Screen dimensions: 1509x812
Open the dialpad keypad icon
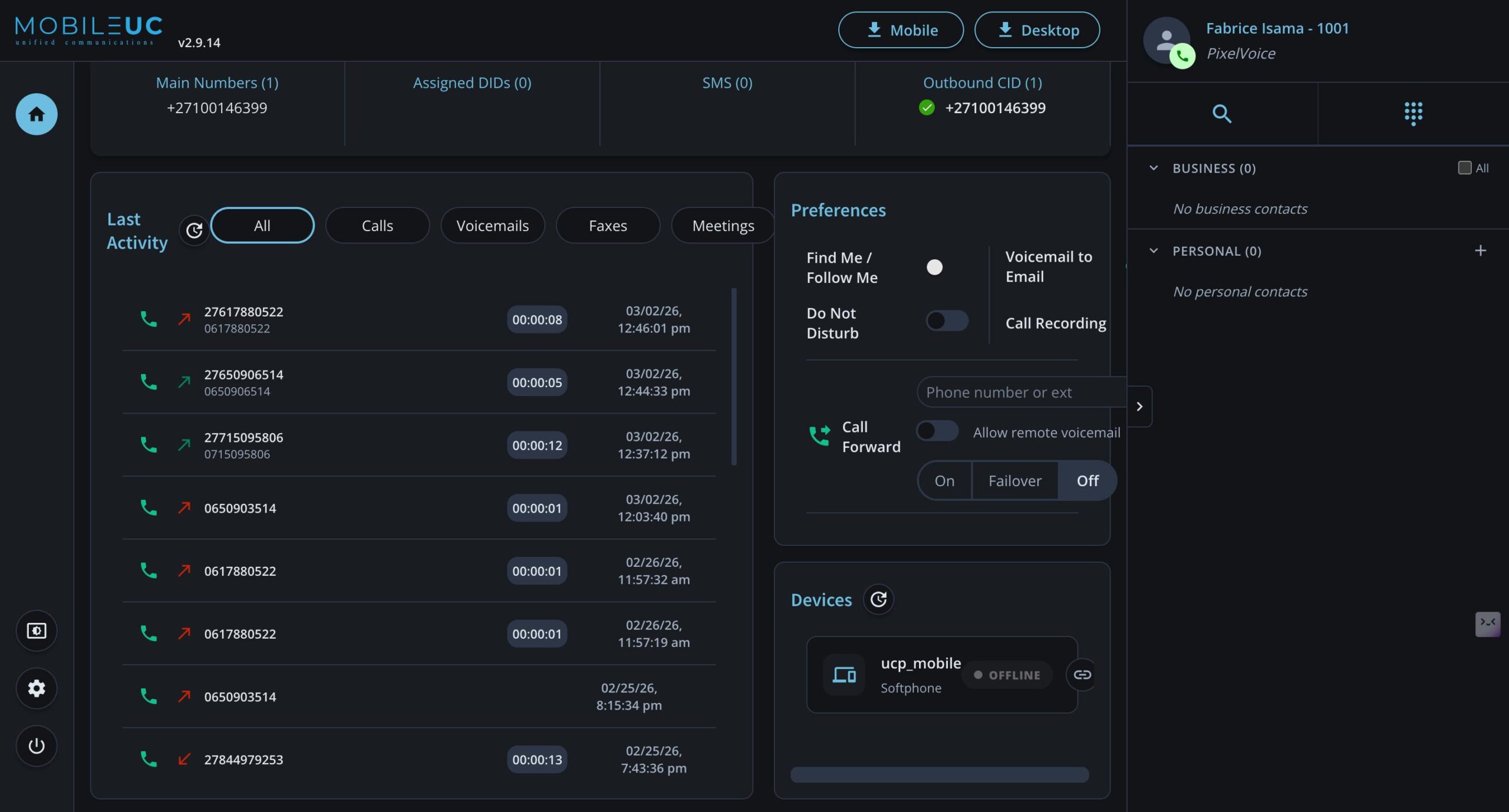tap(1413, 114)
